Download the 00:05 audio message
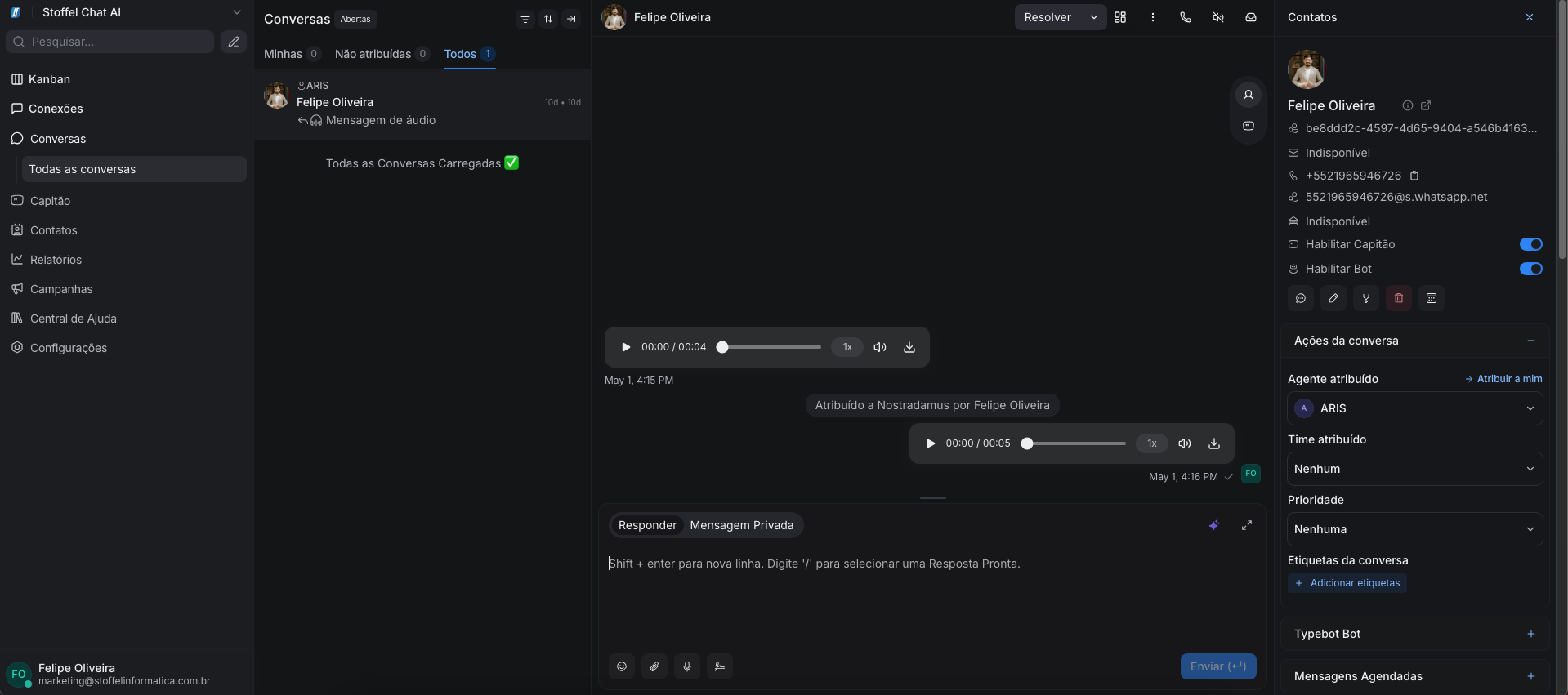Screen dimensions: 1568x695 (x=1214, y=443)
